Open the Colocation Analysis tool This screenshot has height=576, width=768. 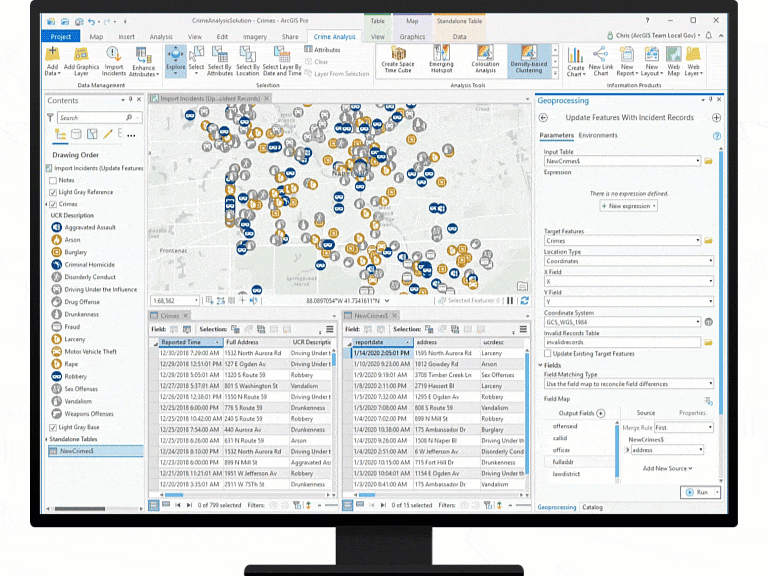(x=485, y=59)
